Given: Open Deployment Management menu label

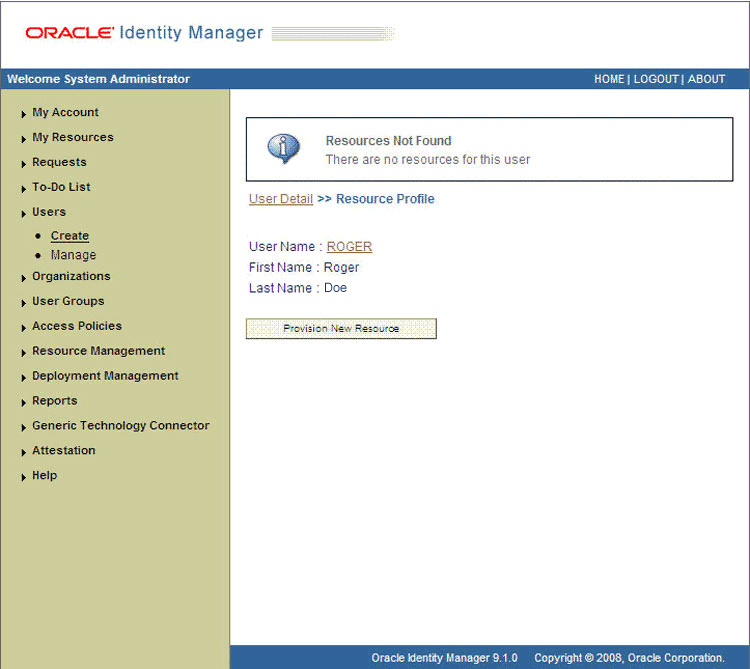Looking at the screenshot, I should coord(105,376).
